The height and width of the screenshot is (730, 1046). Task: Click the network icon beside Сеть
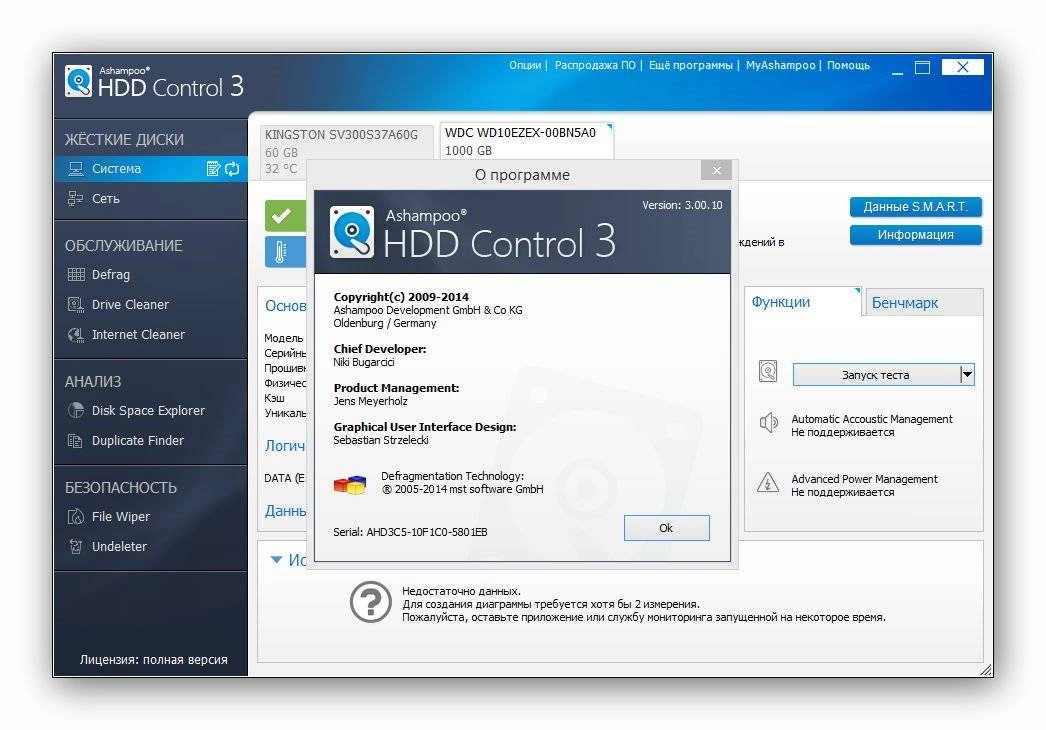pyautogui.click(x=75, y=198)
